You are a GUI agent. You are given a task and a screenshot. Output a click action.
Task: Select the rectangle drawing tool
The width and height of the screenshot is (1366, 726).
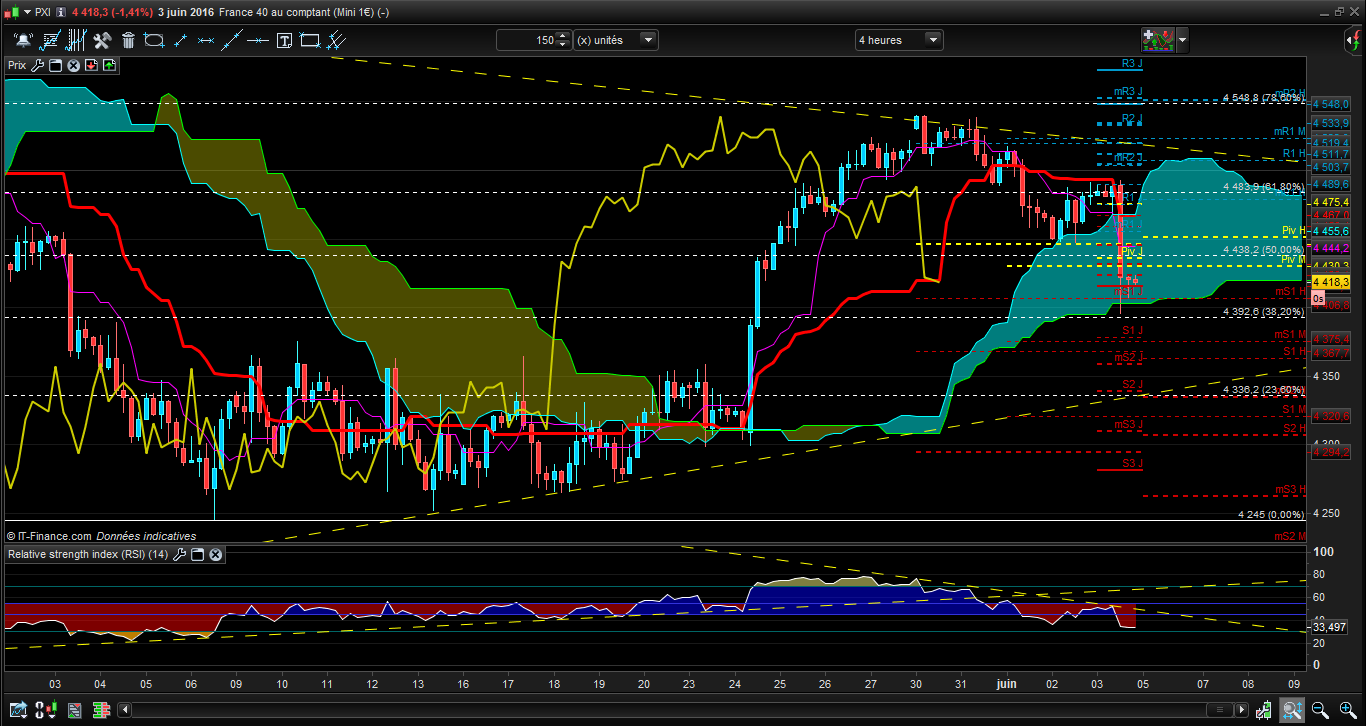(x=310, y=40)
